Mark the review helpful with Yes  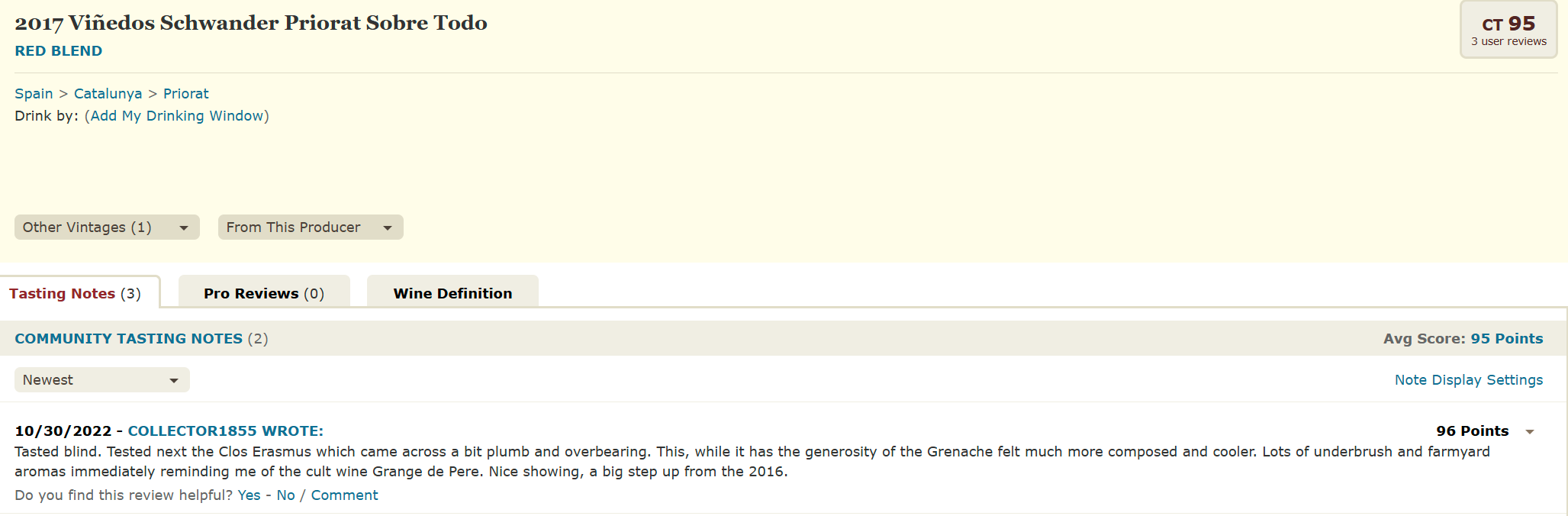pyautogui.click(x=249, y=495)
